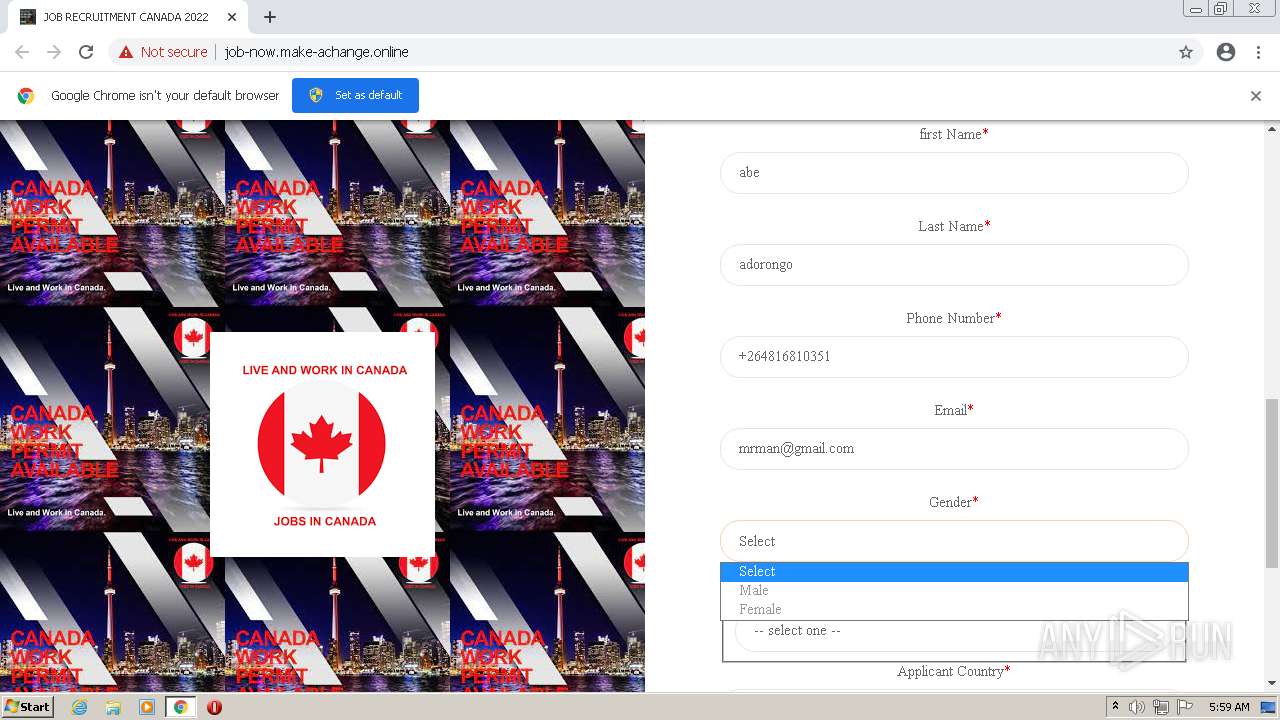The image size is (1280, 720).
Task: Click the page vertical scrollbar thumb
Action: tap(1272, 483)
